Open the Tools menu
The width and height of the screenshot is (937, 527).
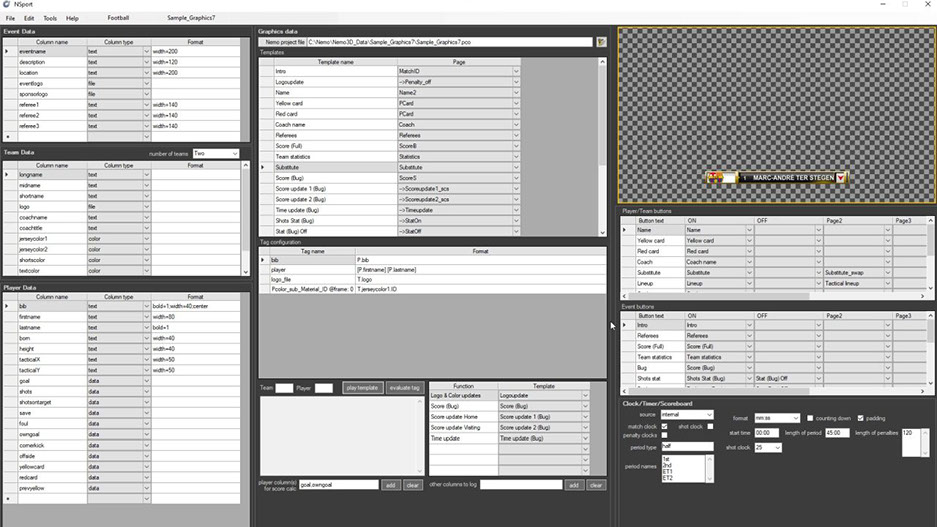49,18
